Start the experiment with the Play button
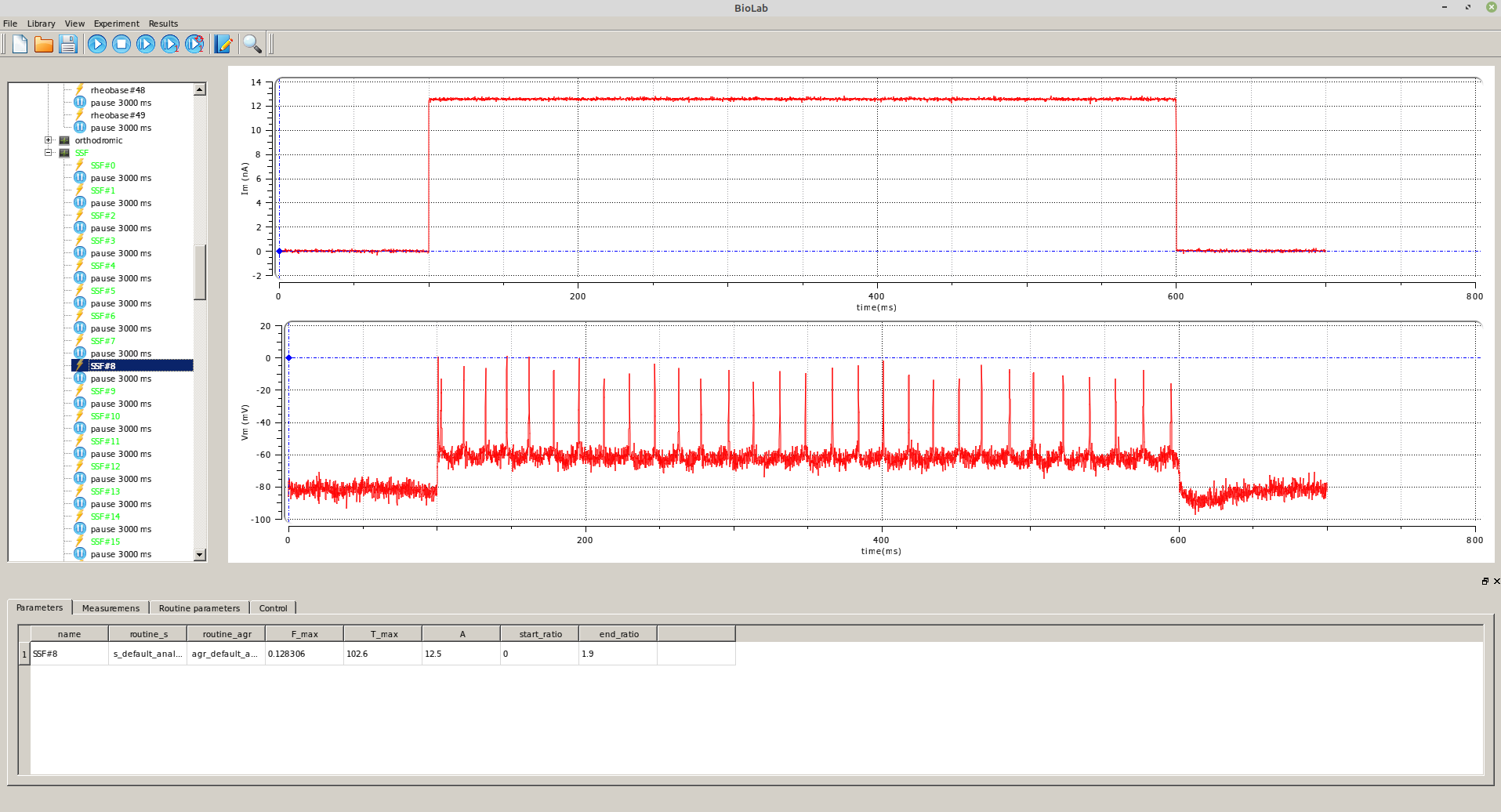Image resolution: width=1501 pixels, height=812 pixels. tap(97, 44)
